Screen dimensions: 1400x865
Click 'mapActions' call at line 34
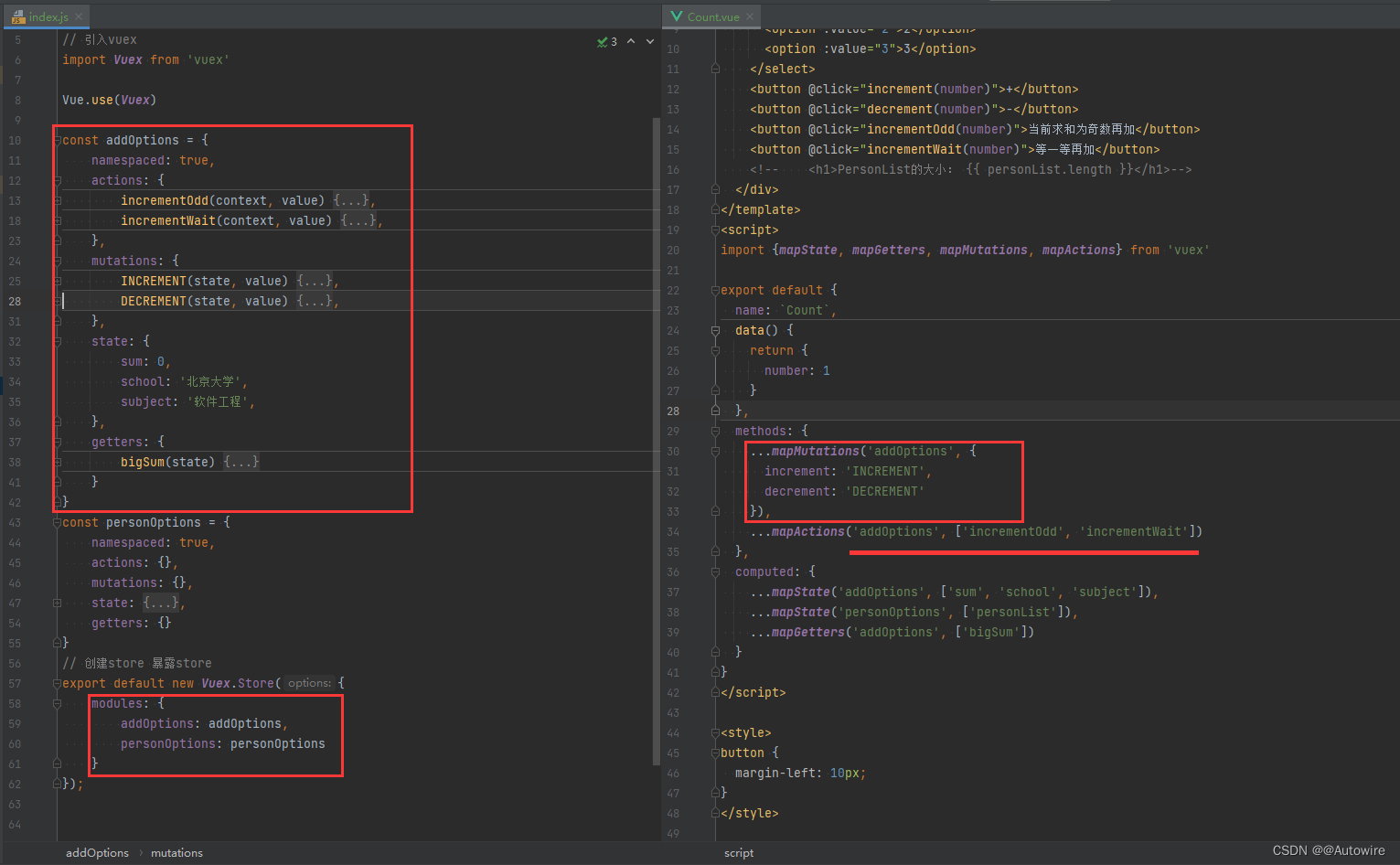[808, 531]
